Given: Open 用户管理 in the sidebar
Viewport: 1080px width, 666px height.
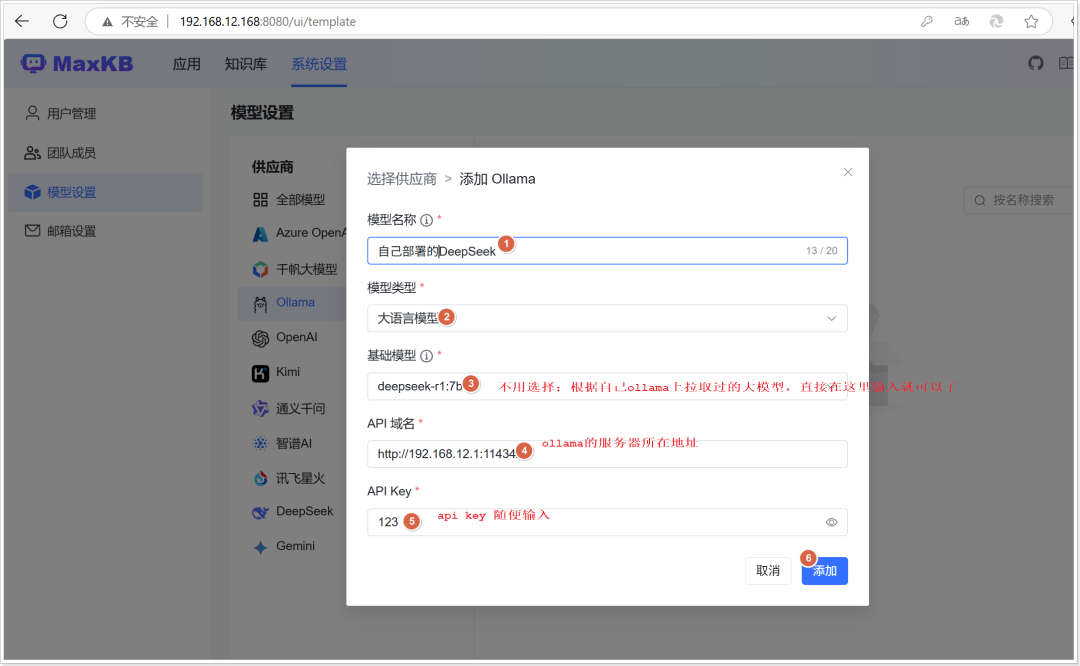Looking at the screenshot, I should click(105, 114).
